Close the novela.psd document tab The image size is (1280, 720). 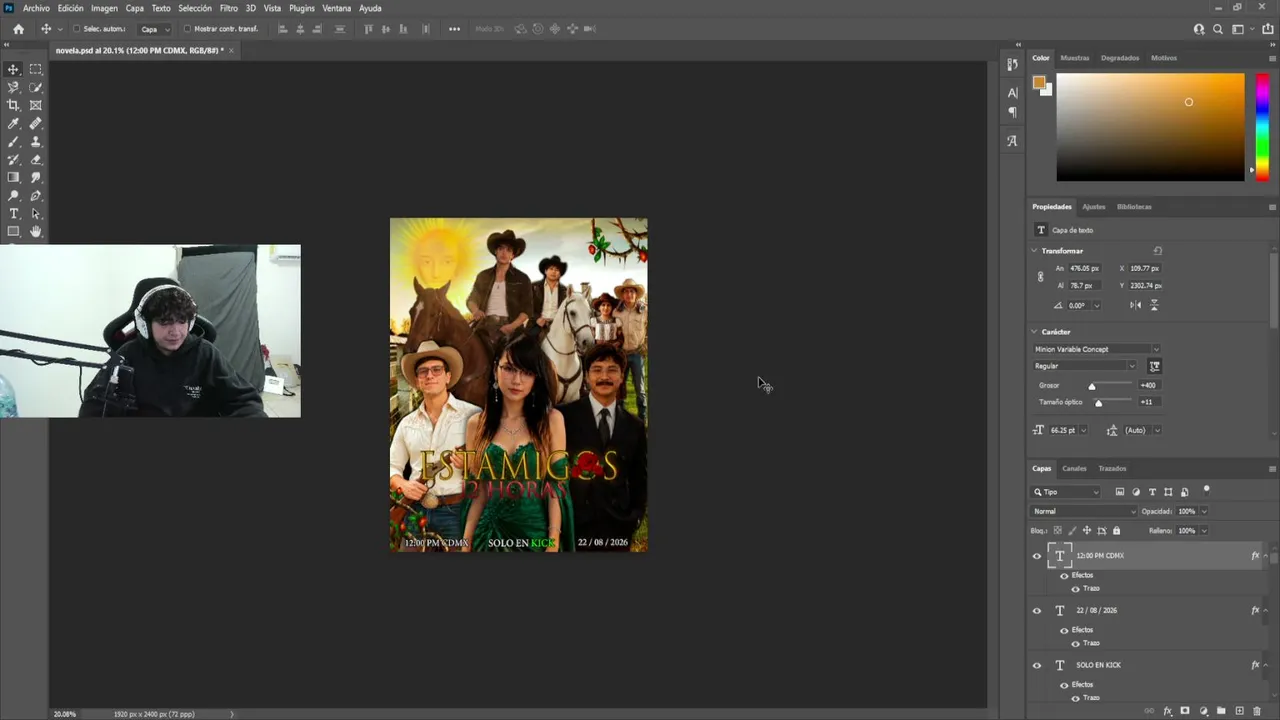[231, 50]
